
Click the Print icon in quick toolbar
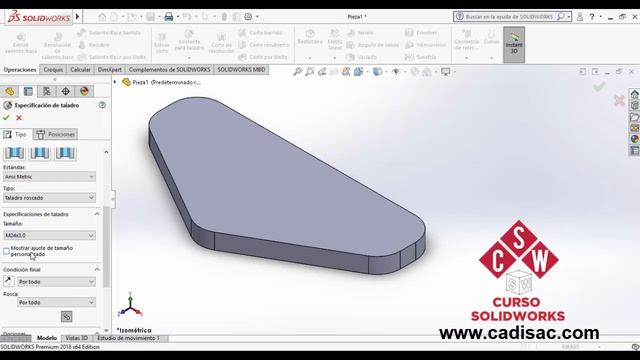(x=169, y=17)
